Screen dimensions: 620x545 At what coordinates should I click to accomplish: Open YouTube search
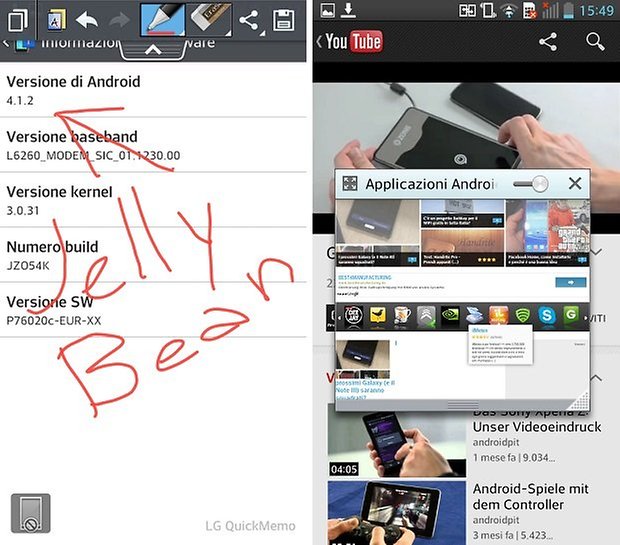tap(595, 42)
